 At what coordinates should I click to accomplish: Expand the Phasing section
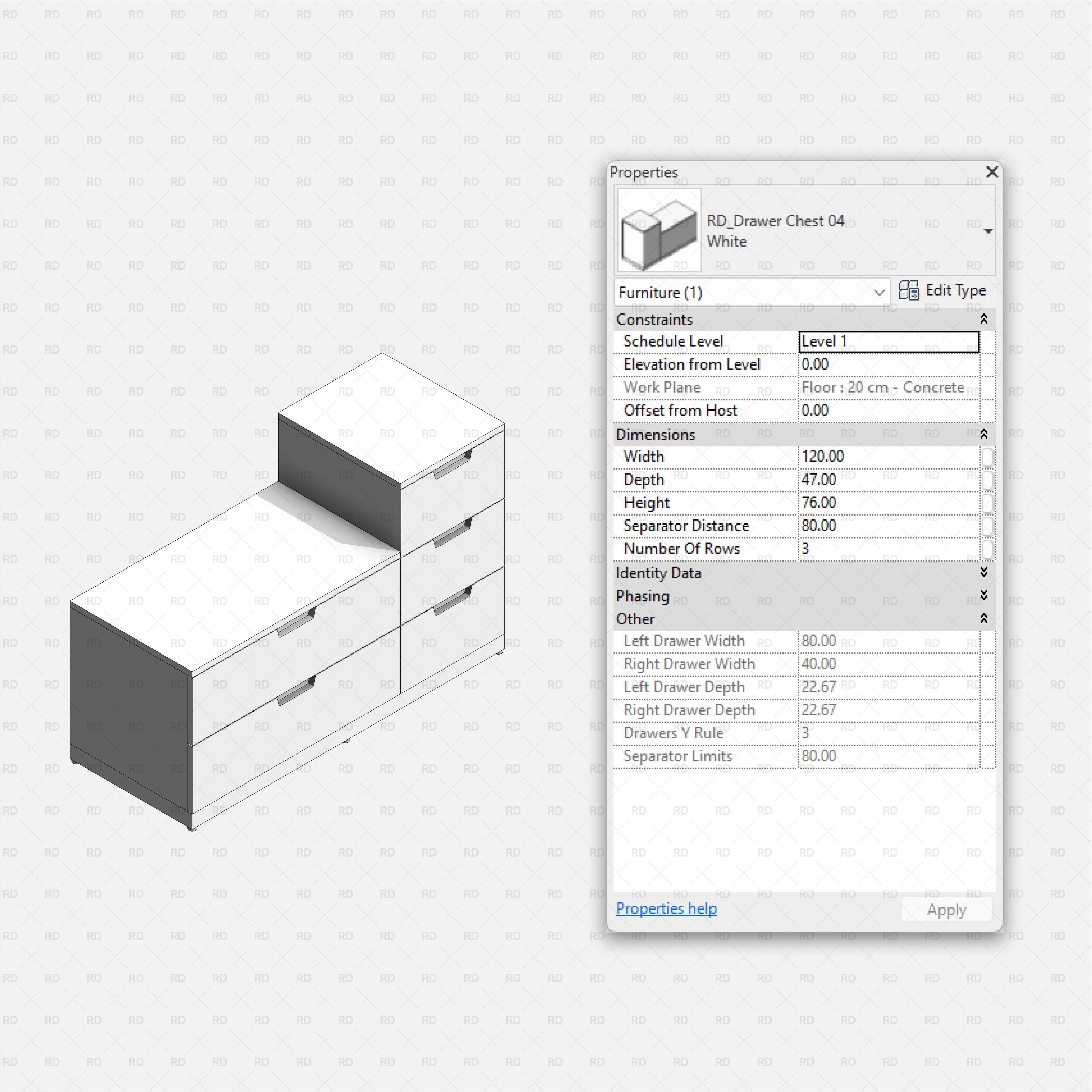(x=984, y=595)
